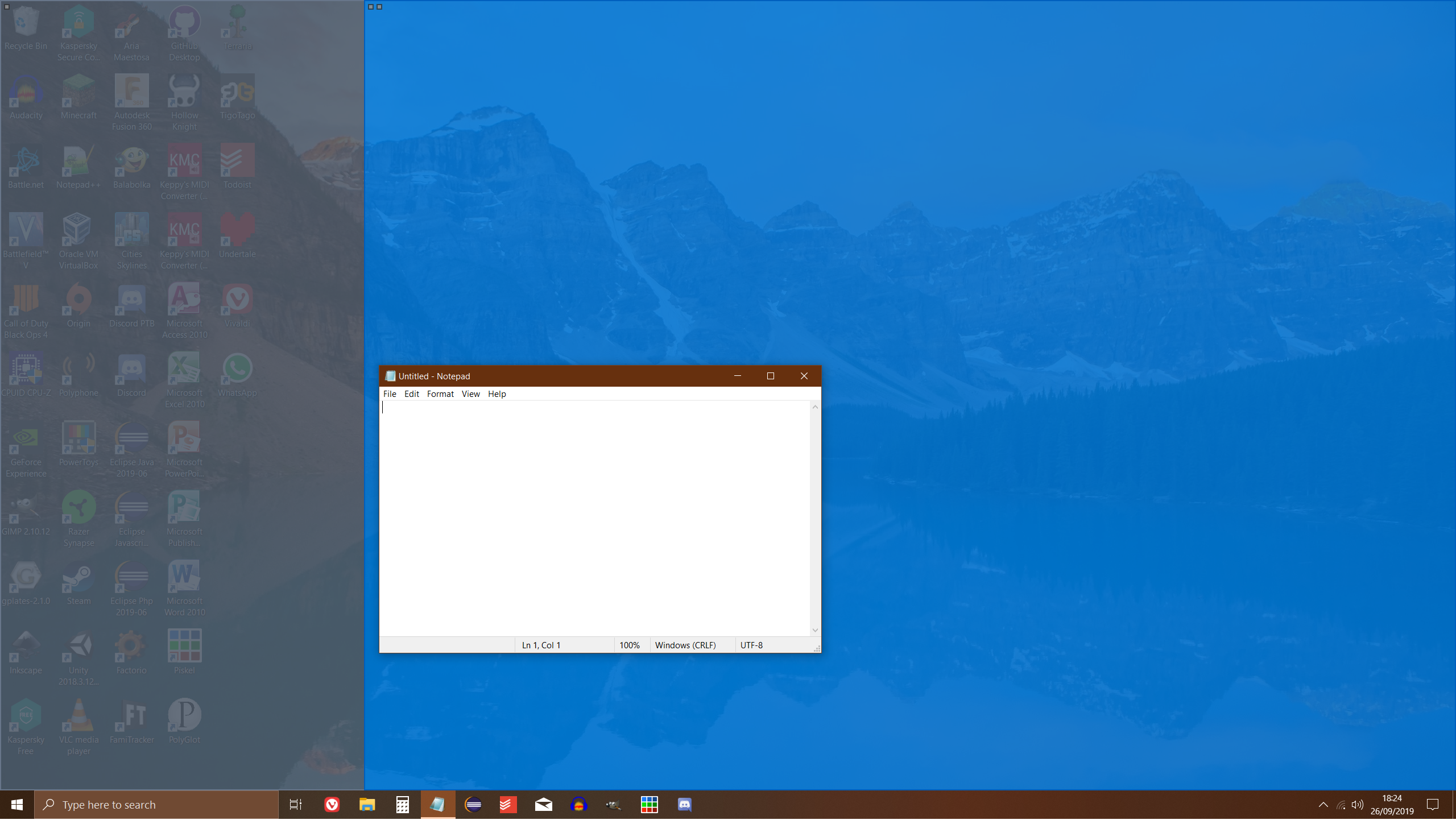Click Notepad's vertical scrollbar down arrow
This screenshot has width=1456, height=820.
coord(814,630)
